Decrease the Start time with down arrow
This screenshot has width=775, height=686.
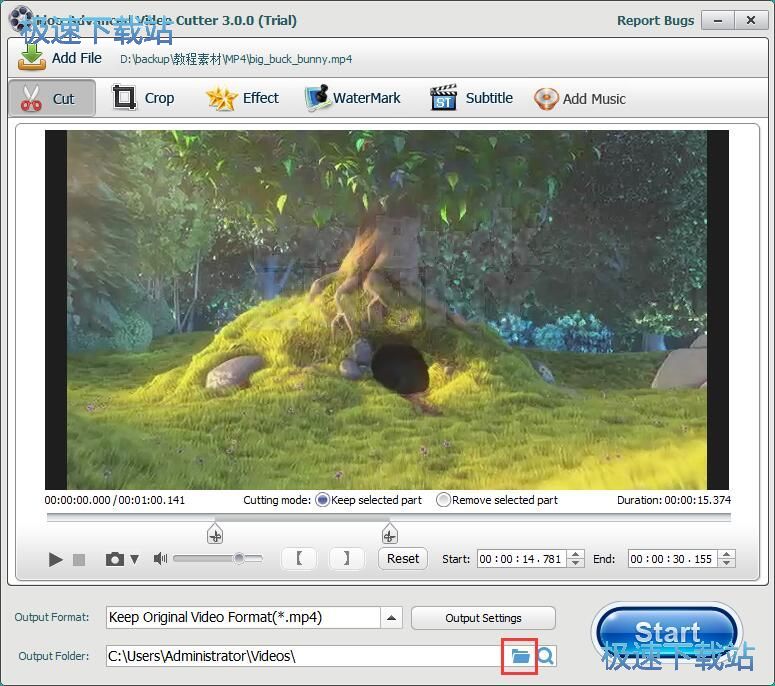(575, 563)
